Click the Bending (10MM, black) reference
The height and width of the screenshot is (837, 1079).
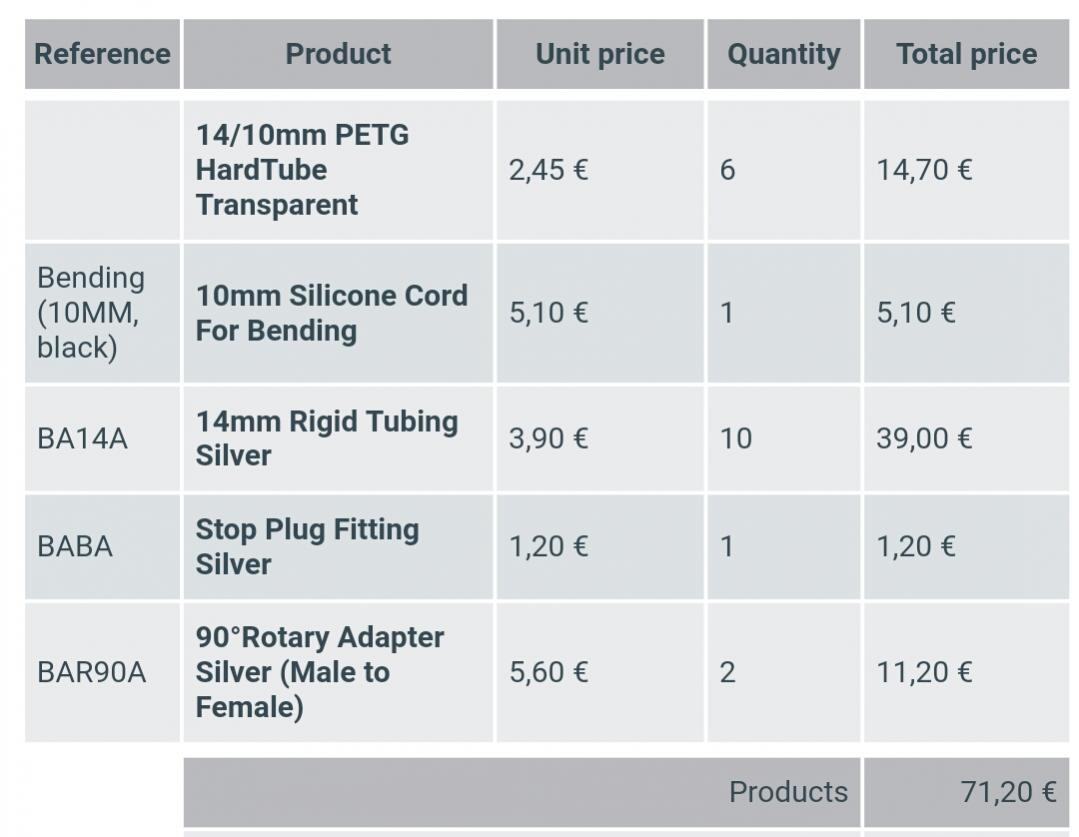tap(91, 313)
